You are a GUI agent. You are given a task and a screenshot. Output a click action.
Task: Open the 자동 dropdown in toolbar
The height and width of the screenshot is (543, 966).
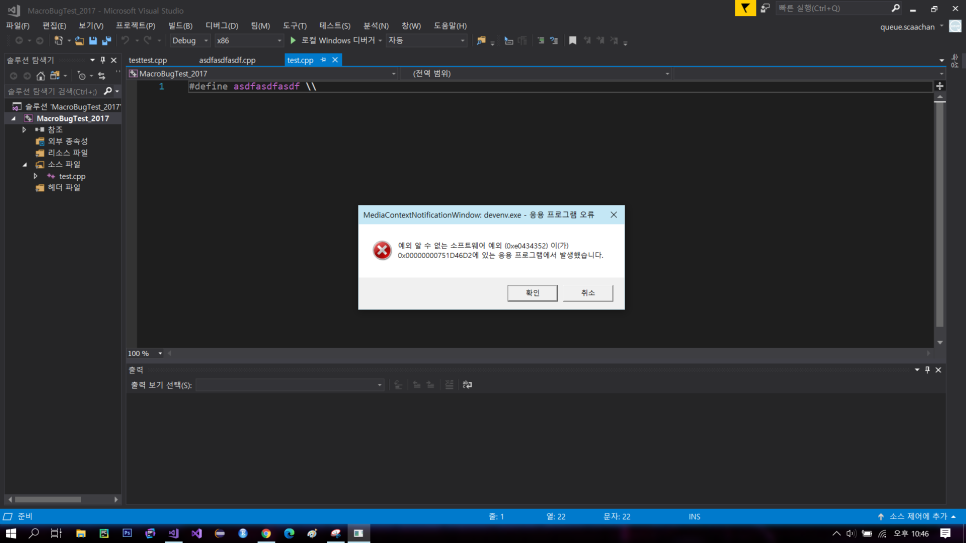click(x=426, y=41)
